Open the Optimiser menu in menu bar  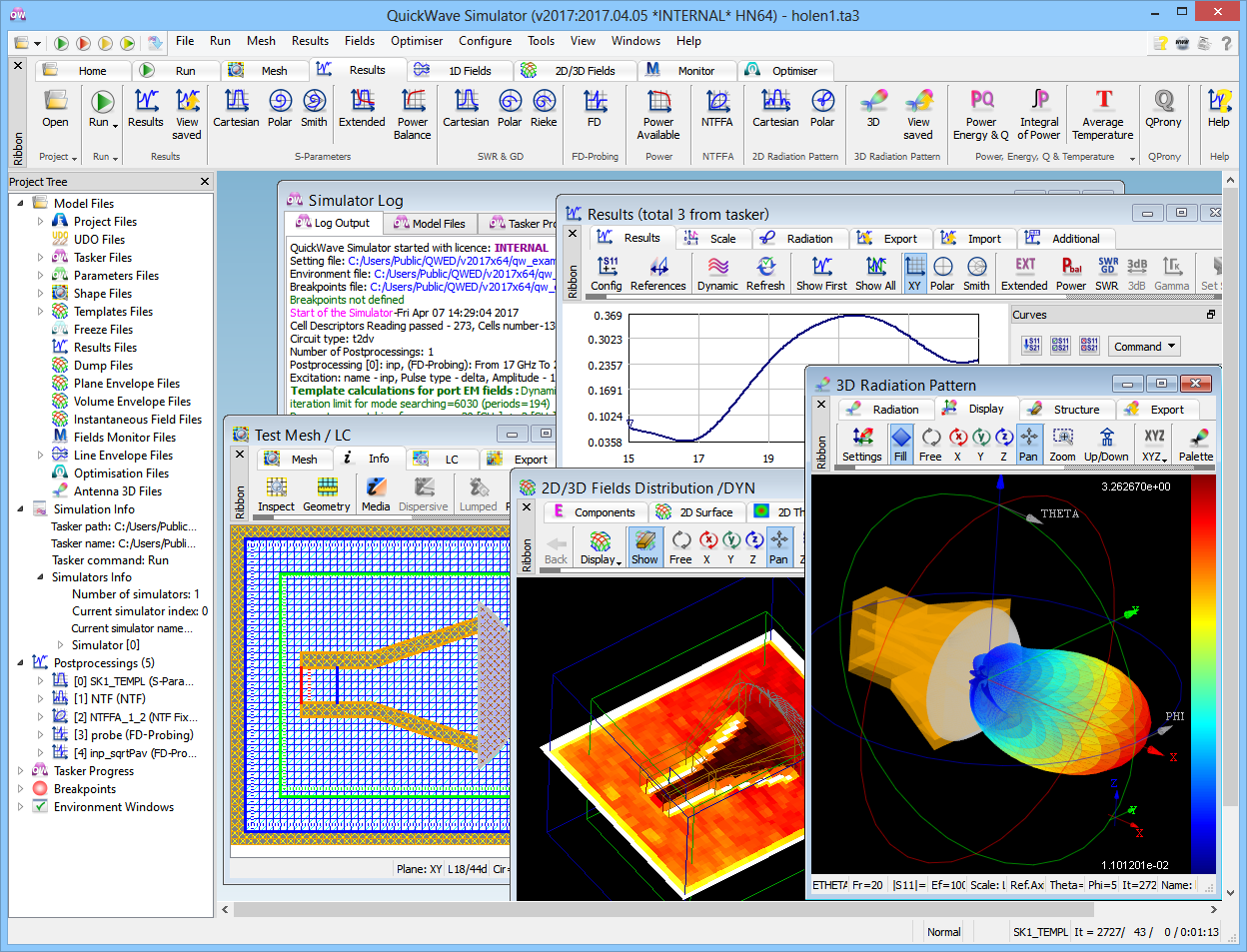(417, 41)
